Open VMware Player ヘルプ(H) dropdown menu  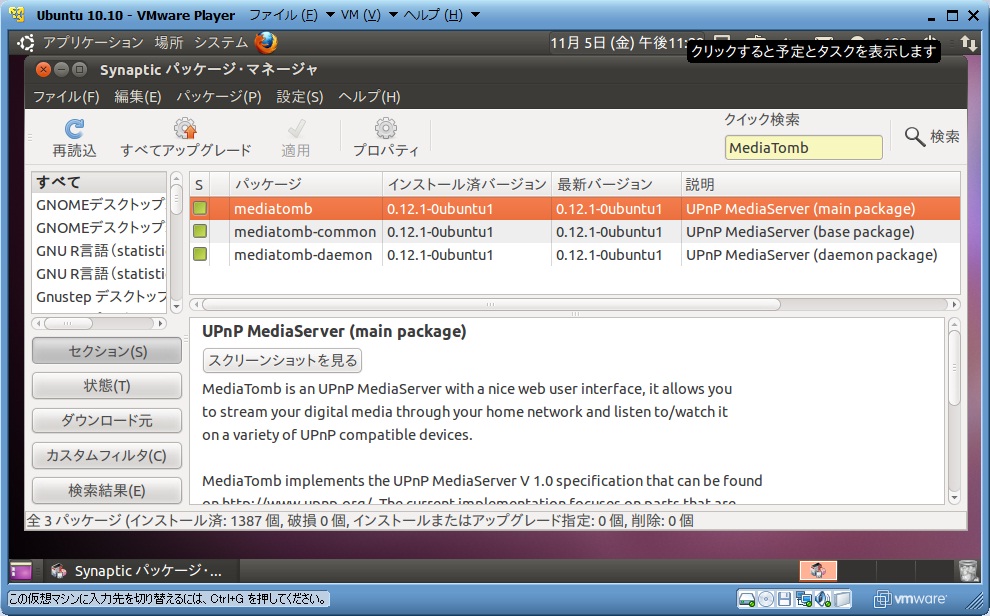pyautogui.click(x=441, y=15)
